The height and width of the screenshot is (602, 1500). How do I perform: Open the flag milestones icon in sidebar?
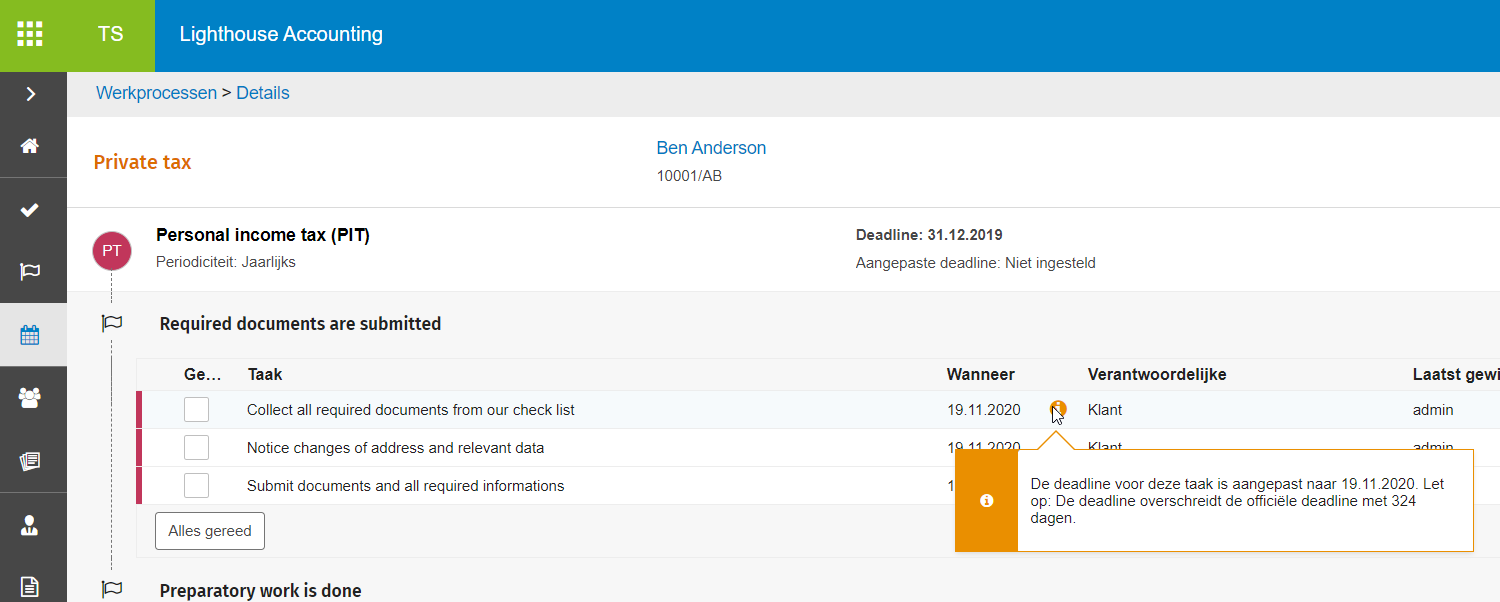[30, 272]
